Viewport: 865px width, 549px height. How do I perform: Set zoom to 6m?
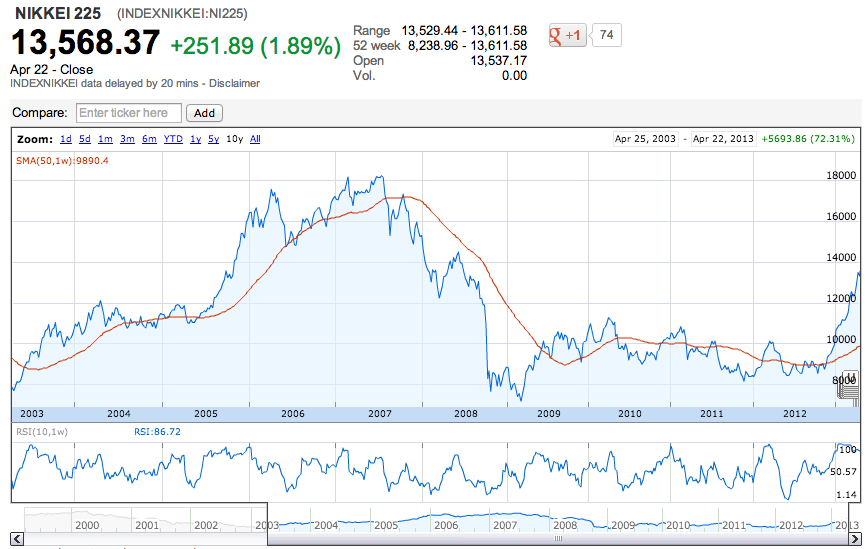(149, 139)
